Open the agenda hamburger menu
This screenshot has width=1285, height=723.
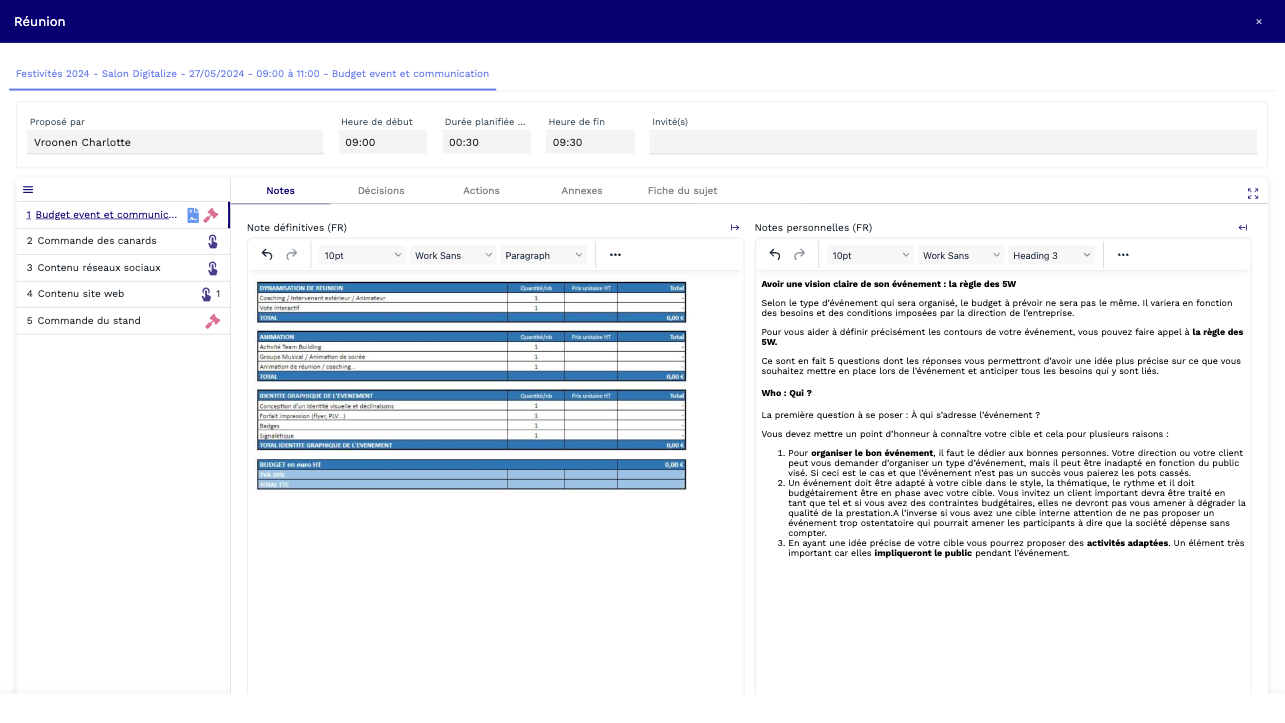click(x=28, y=189)
